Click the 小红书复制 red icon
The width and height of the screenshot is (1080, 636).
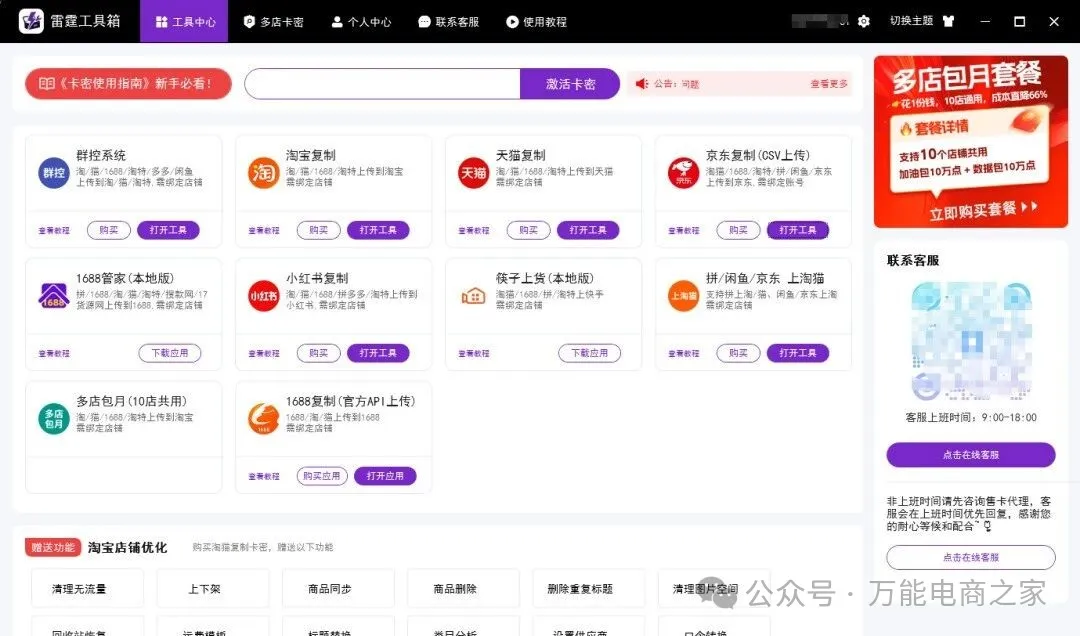coord(263,295)
